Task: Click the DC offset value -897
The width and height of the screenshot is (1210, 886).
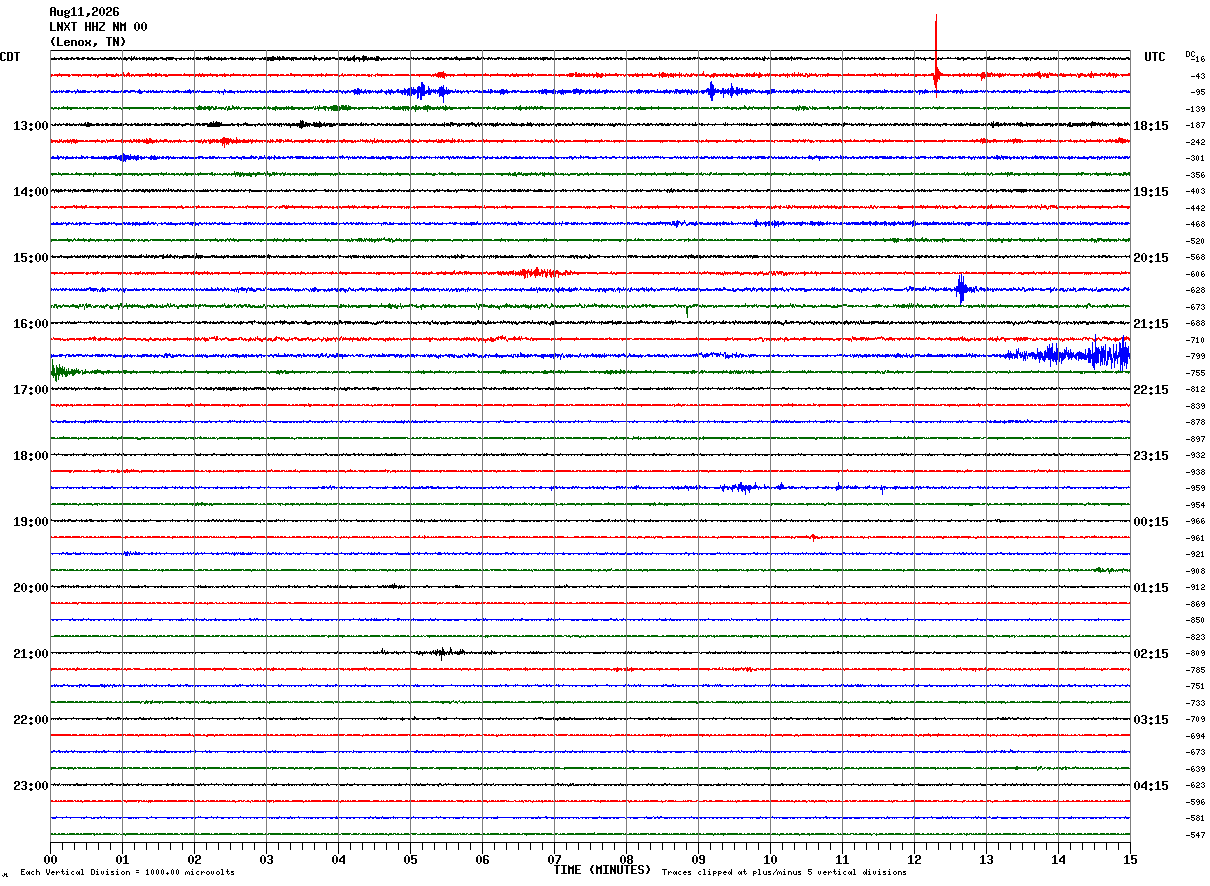Action: click(1195, 439)
